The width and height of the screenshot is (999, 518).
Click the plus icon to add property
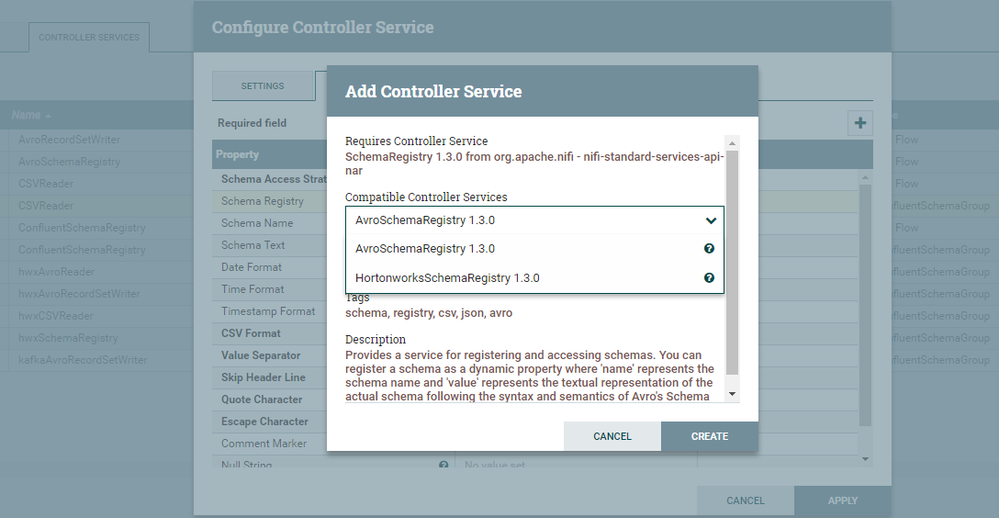click(x=860, y=123)
